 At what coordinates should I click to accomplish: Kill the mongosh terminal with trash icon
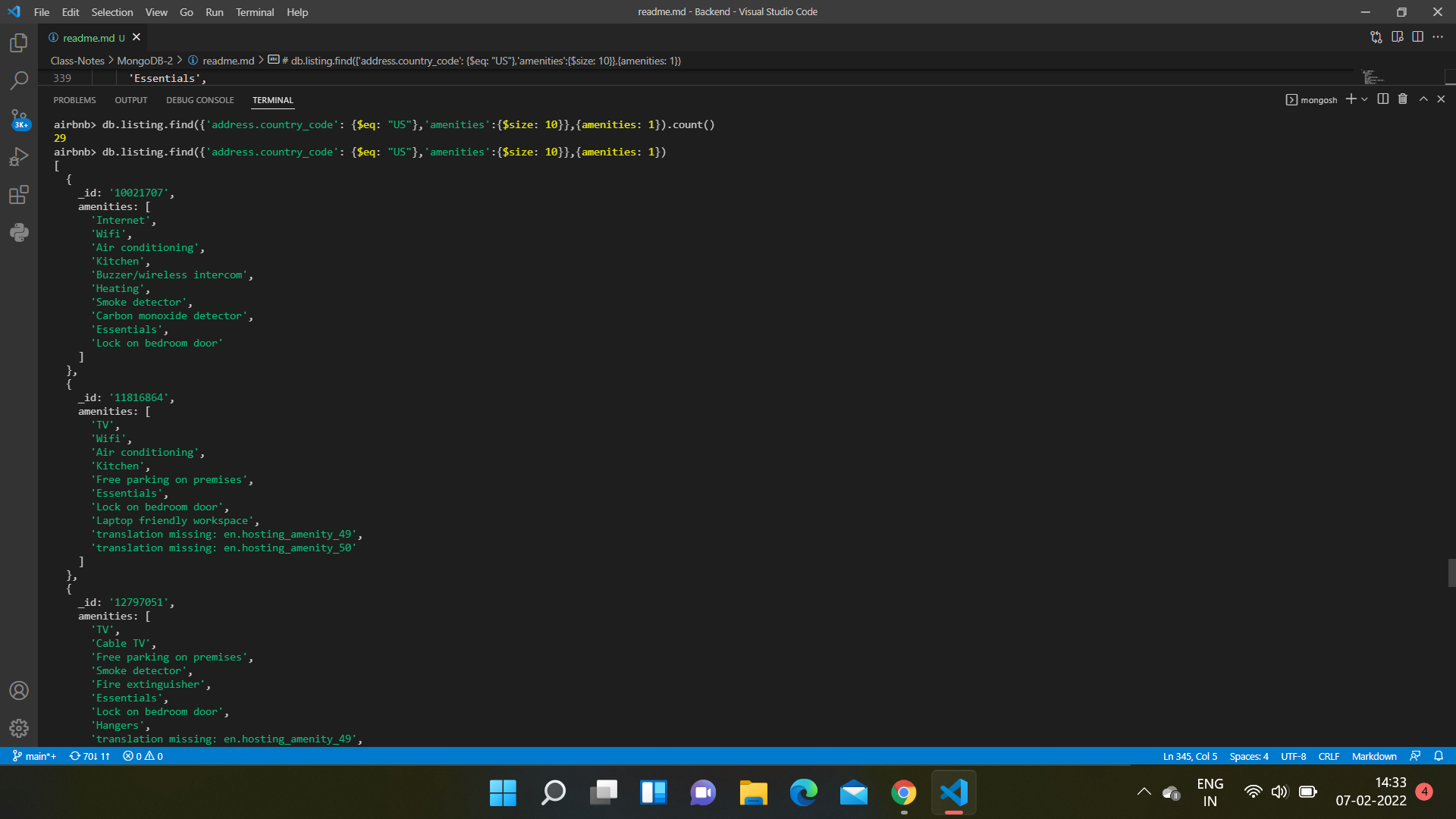(x=1402, y=99)
